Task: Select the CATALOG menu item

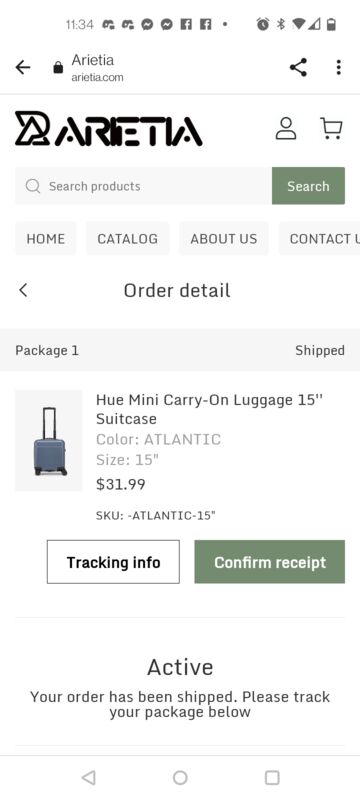Action: point(127,239)
